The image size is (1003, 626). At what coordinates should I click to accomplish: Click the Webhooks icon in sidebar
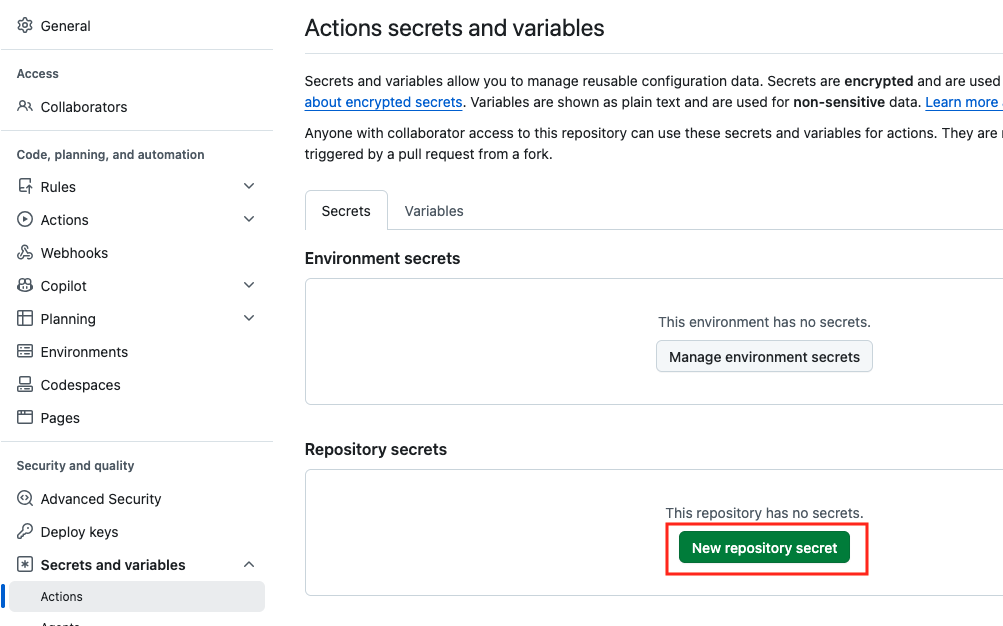25,253
